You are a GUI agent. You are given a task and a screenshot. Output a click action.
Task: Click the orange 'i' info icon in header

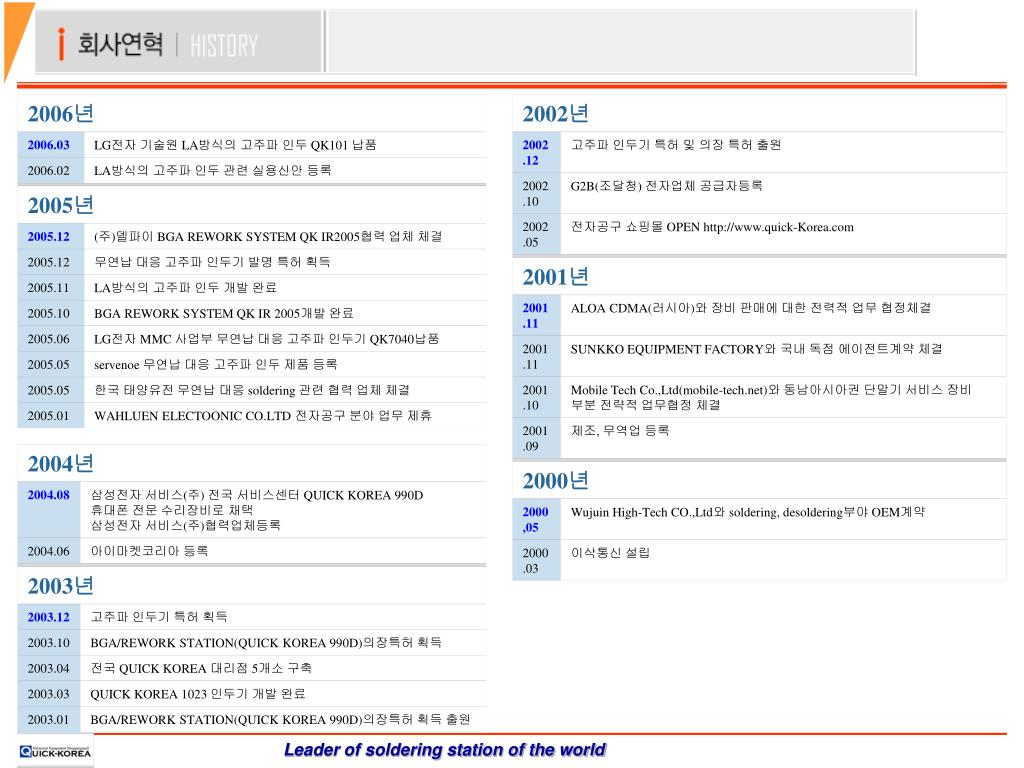(61, 44)
